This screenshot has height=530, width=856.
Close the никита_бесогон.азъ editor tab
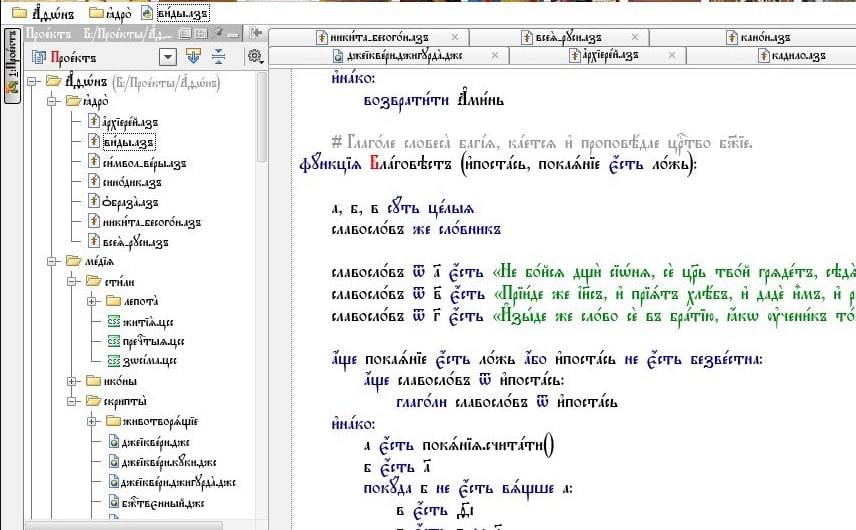455,37
